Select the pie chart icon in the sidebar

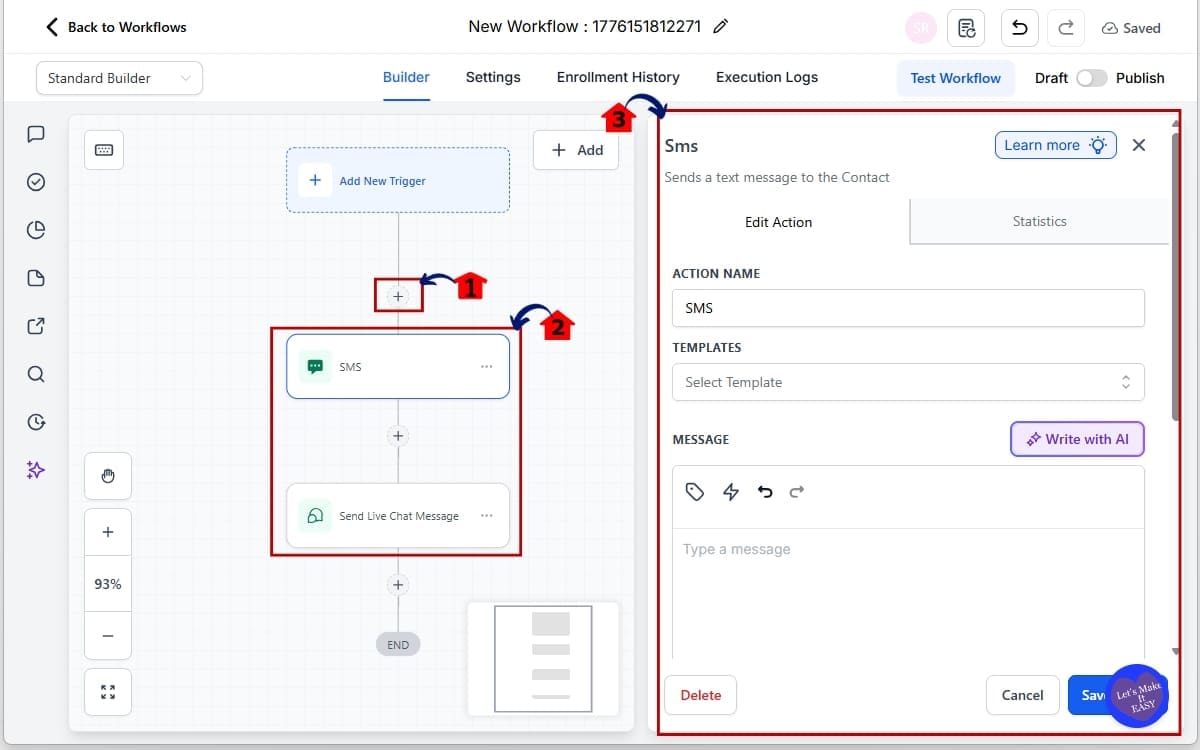(36, 230)
